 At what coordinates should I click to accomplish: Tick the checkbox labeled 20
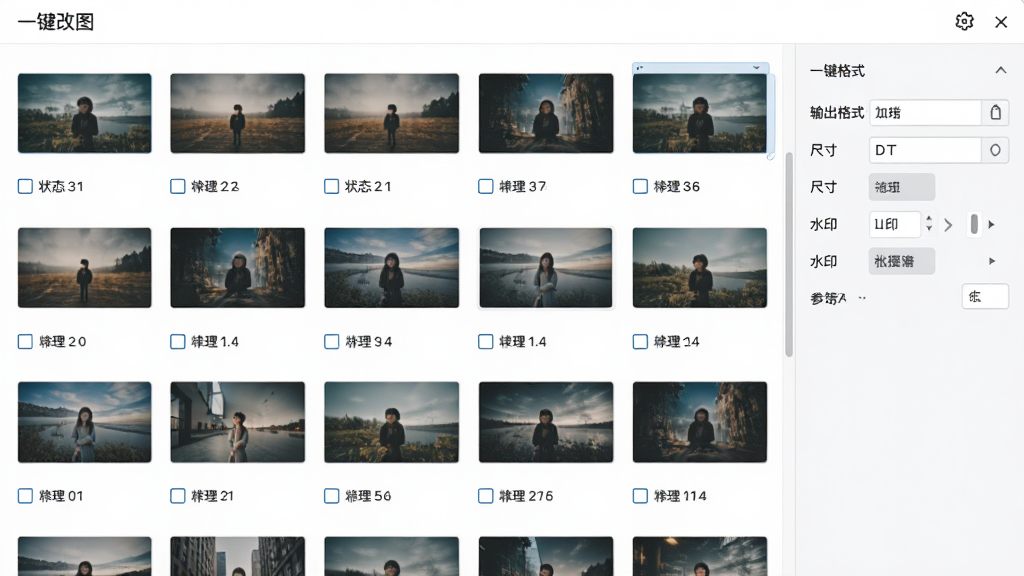(25, 342)
